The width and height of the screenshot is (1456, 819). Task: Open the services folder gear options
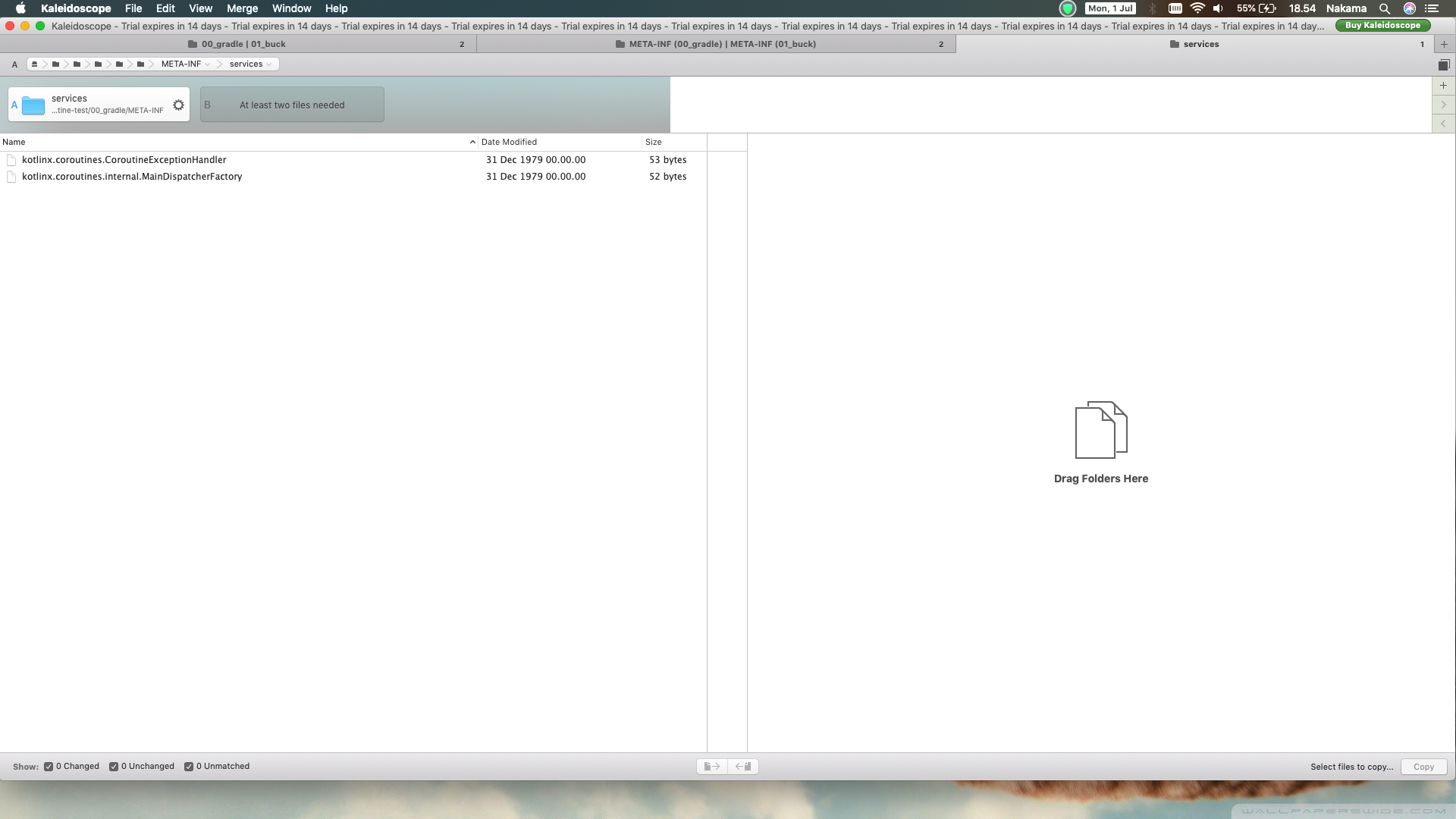[178, 105]
